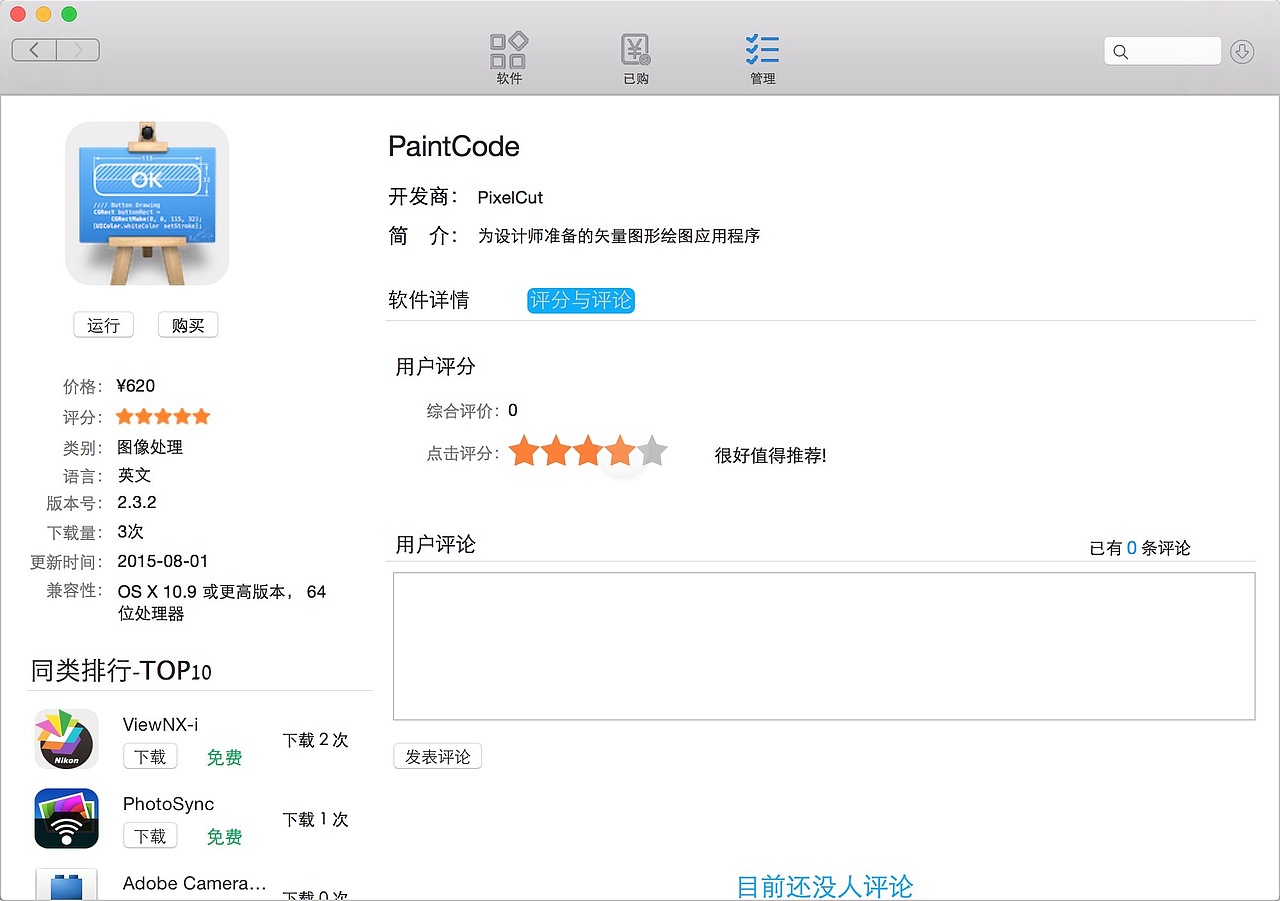Image resolution: width=1280 pixels, height=901 pixels.
Task: Download PhotoSync with its 下载 button
Action: click(150, 836)
